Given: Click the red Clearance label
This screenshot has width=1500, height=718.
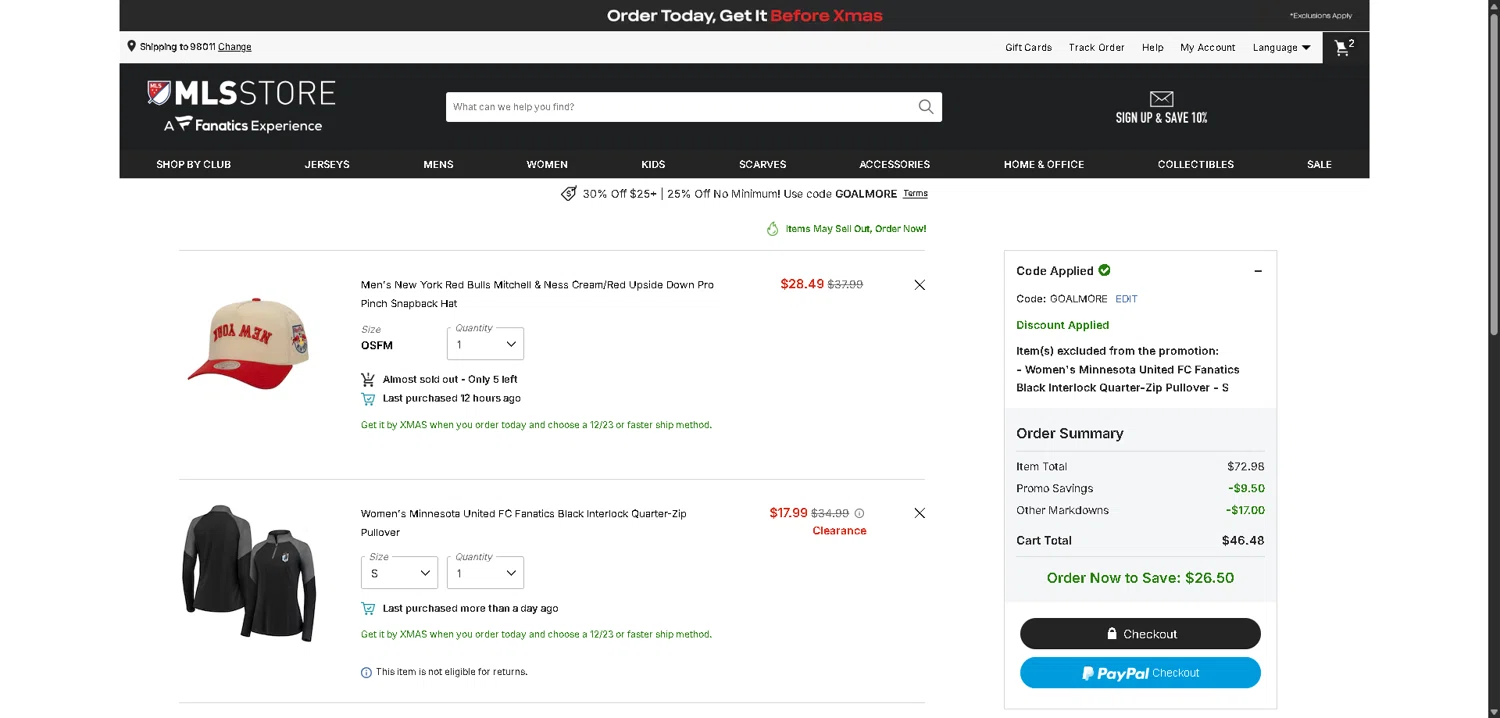Looking at the screenshot, I should click(839, 531).
